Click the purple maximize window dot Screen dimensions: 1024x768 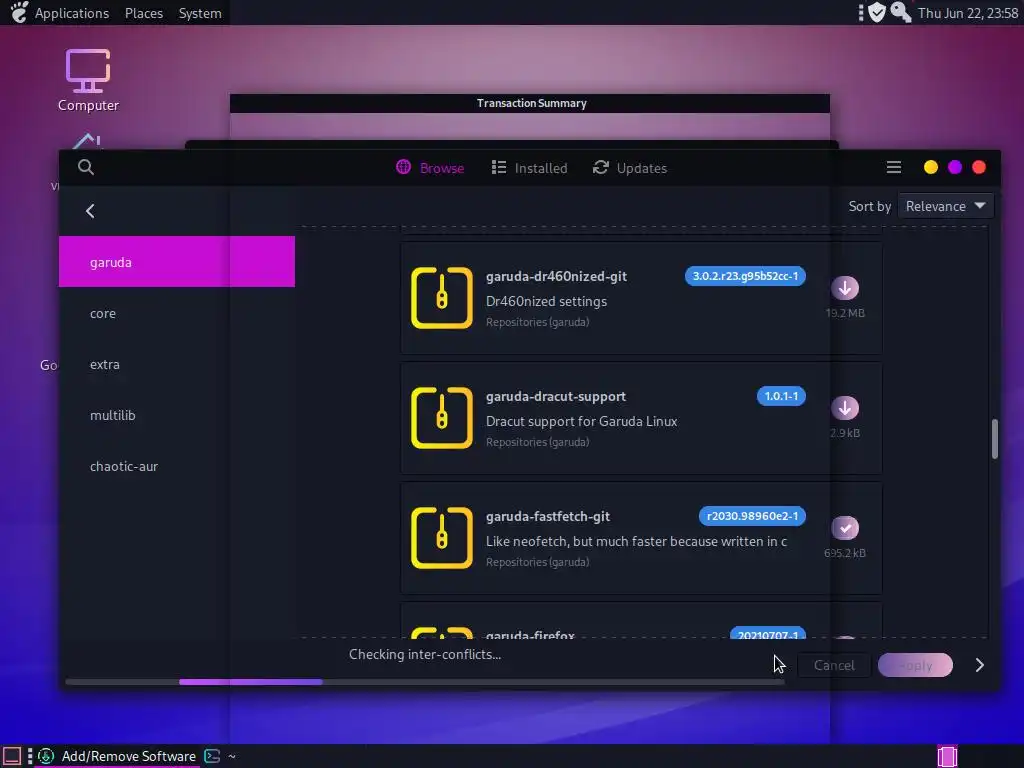[955, 167]
